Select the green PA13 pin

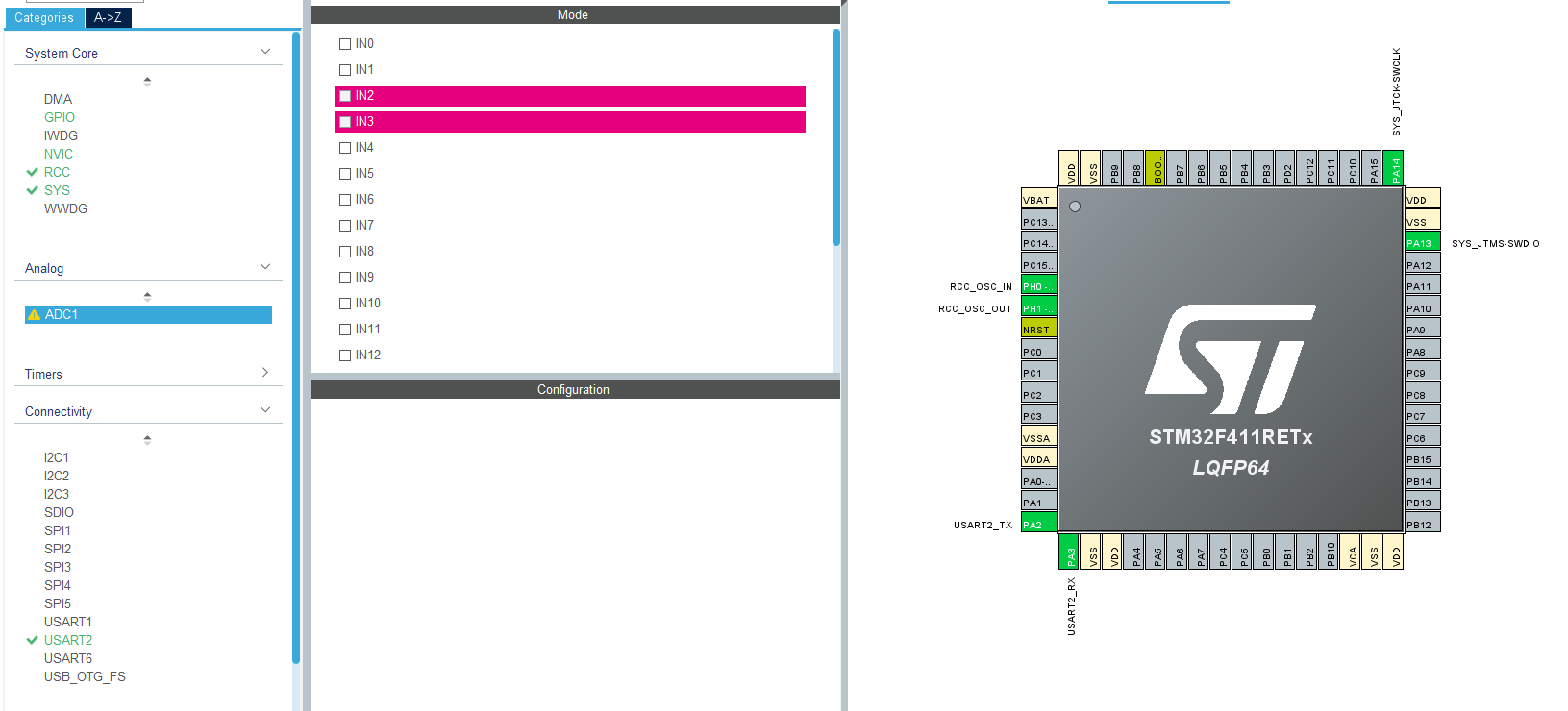1423,243
